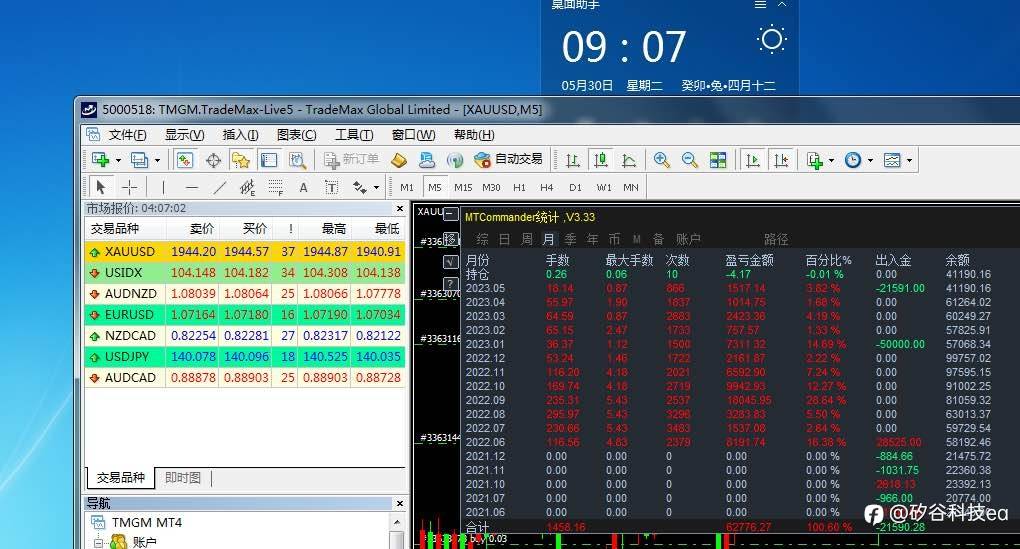
Task: Select the crosshair tool
Action: coord(129,187)
